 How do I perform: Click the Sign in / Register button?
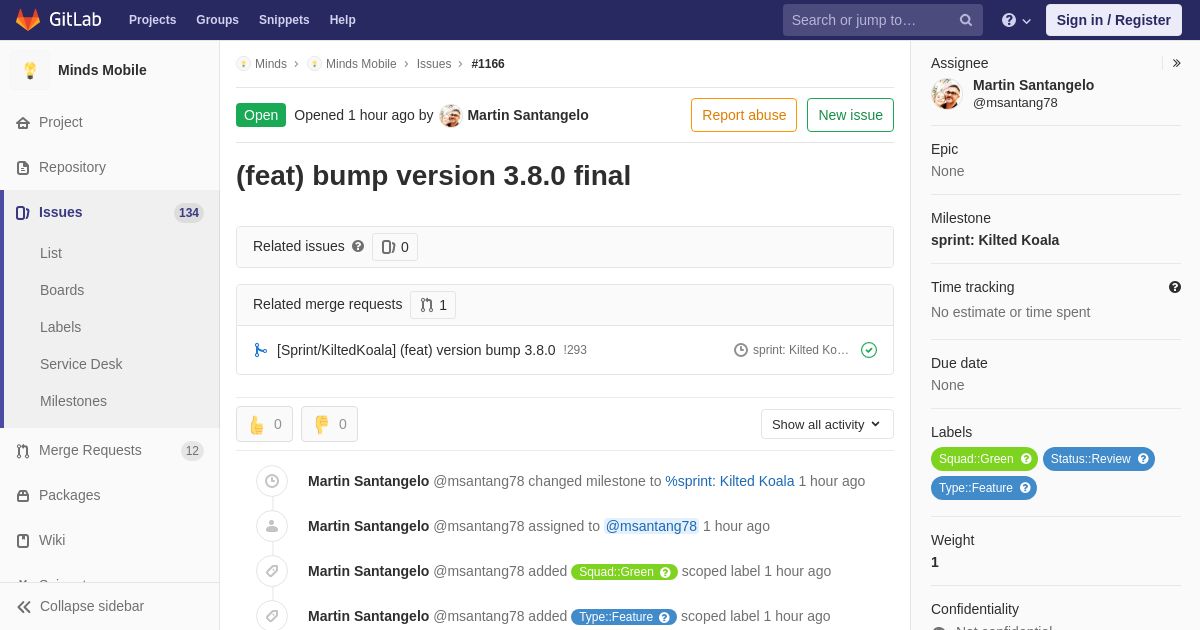coord(1113,20)
